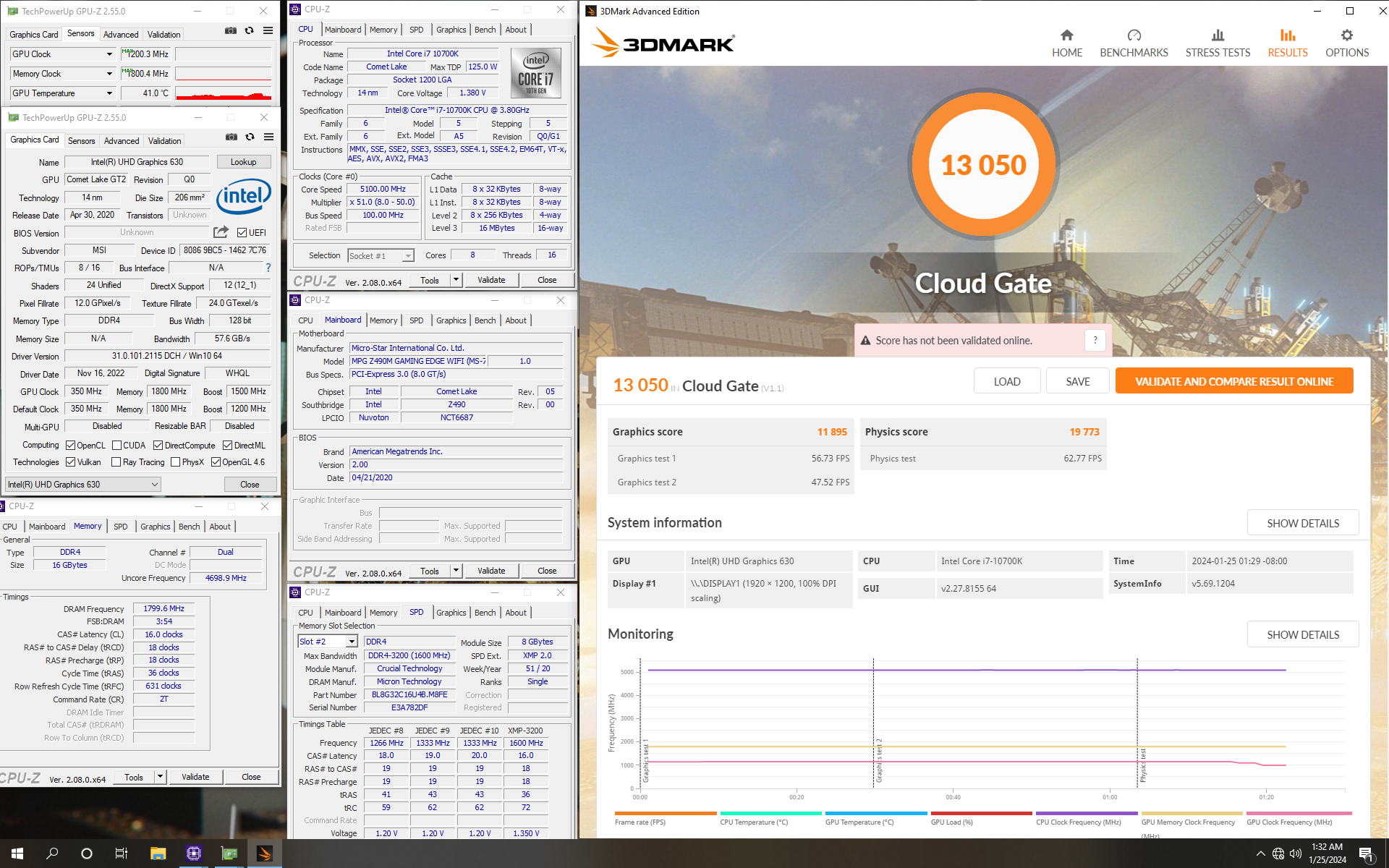This screenshot has height=868, width=1389.
Task: Click GPU-Z Graphics Card window camera icon
Action: pos(231,137)
